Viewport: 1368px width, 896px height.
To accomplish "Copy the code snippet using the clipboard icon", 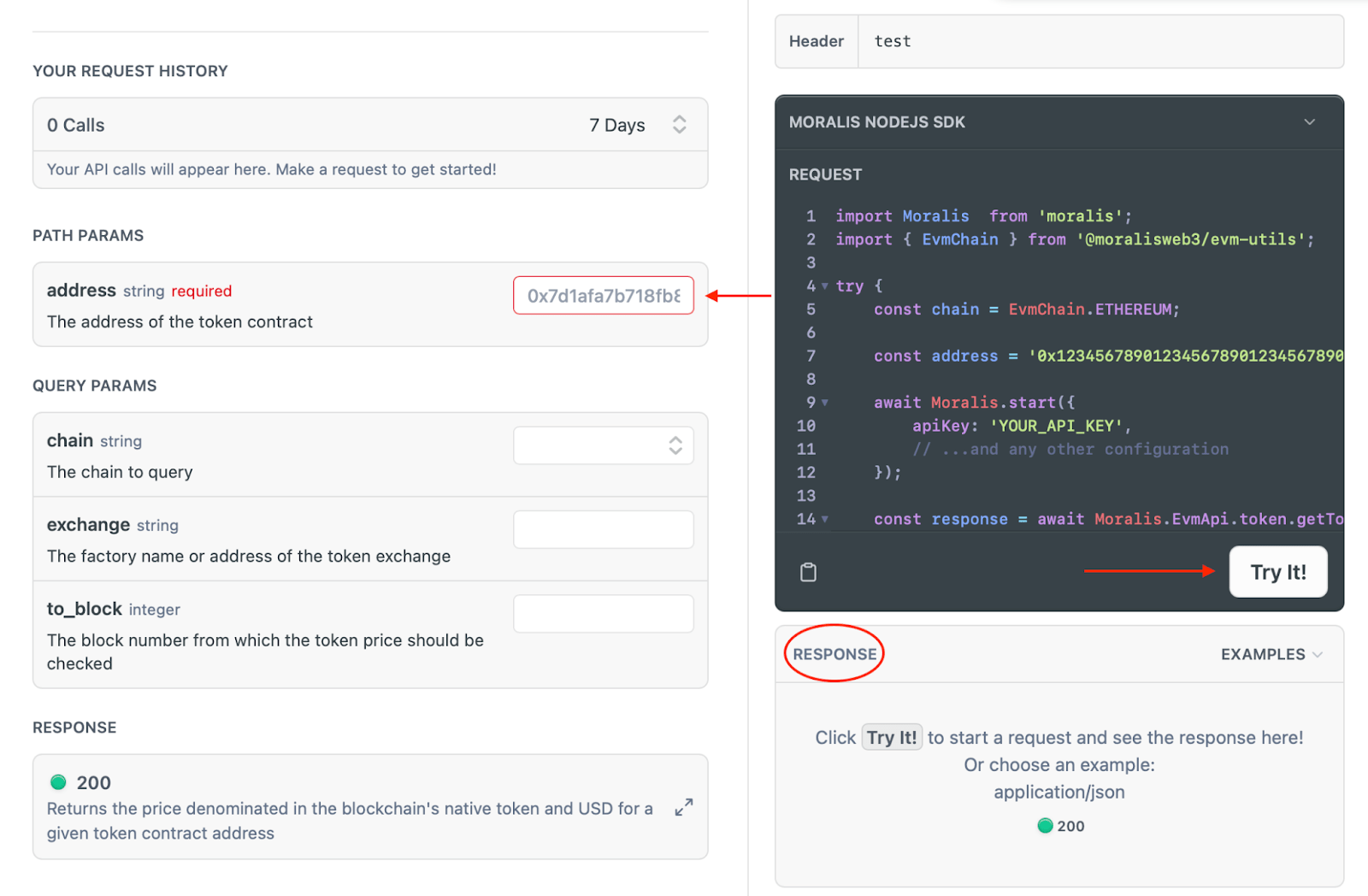I will pyautogui.click(x=809, y=571).
